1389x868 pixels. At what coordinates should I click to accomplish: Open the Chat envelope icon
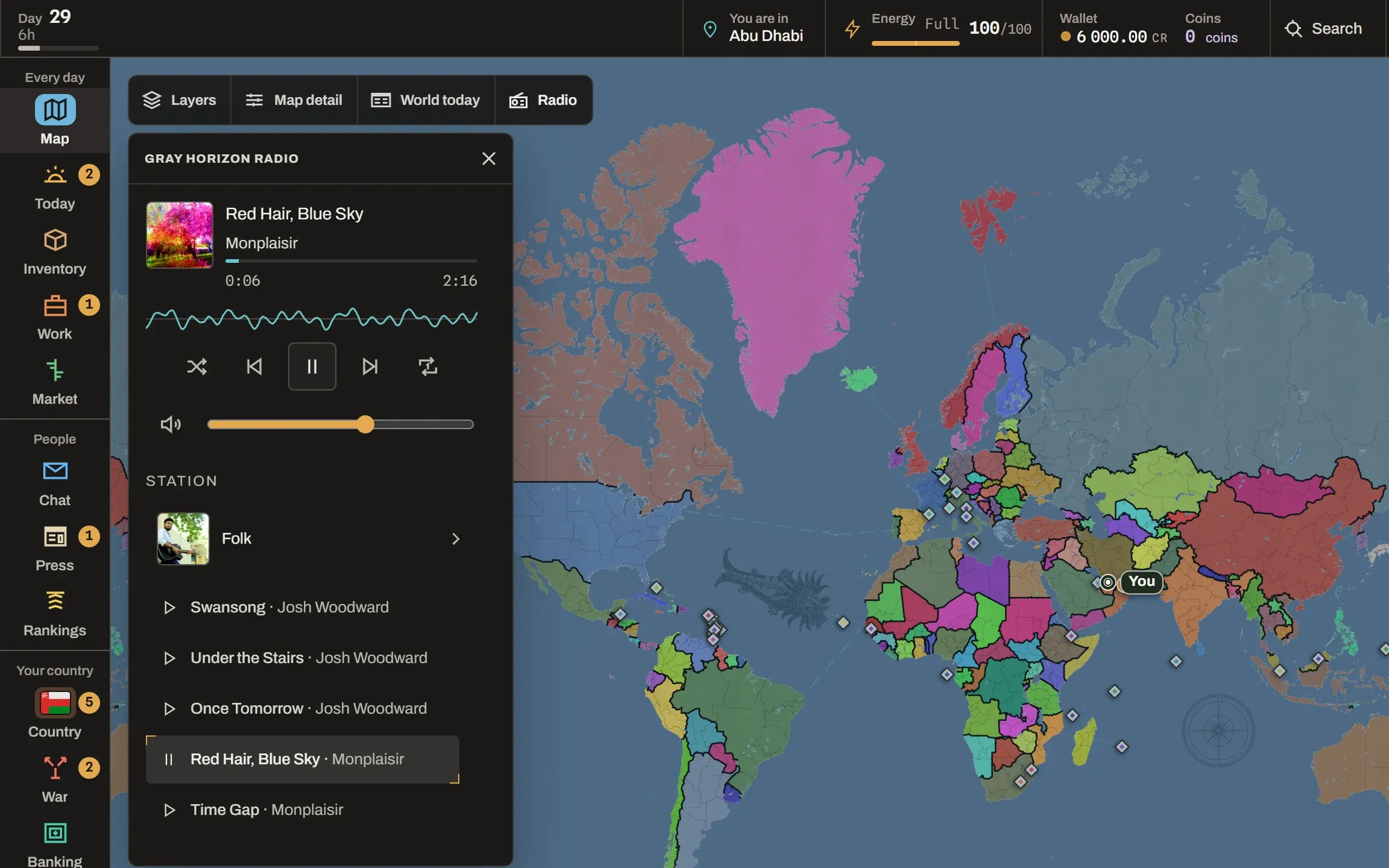[x=55, y=471]
